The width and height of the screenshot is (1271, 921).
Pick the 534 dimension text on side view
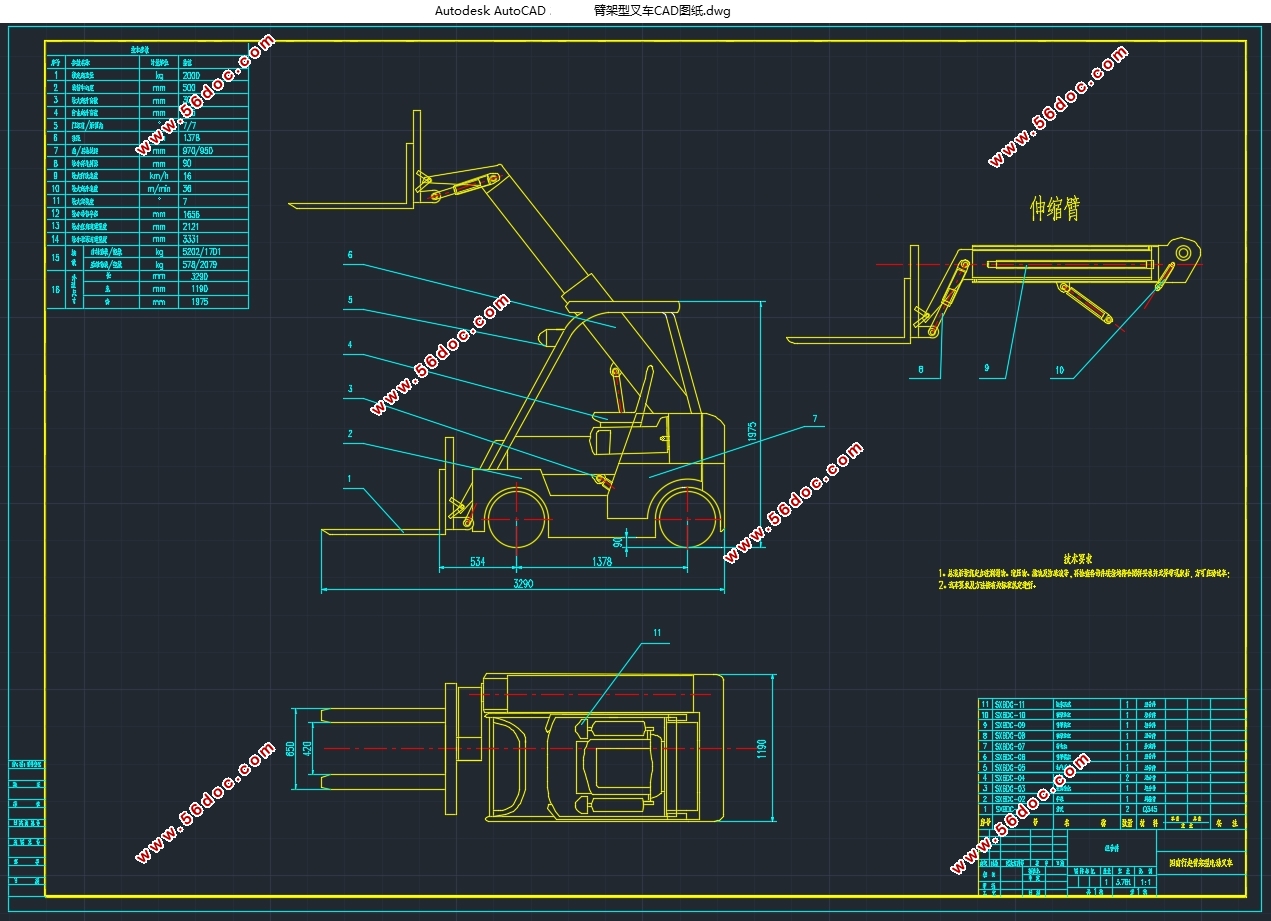pos(477,562)
